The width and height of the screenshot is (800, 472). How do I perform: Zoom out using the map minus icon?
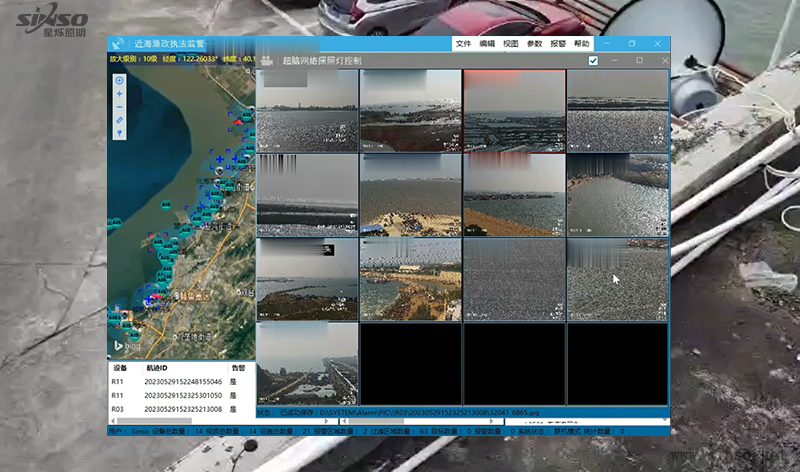click(120, 107)
